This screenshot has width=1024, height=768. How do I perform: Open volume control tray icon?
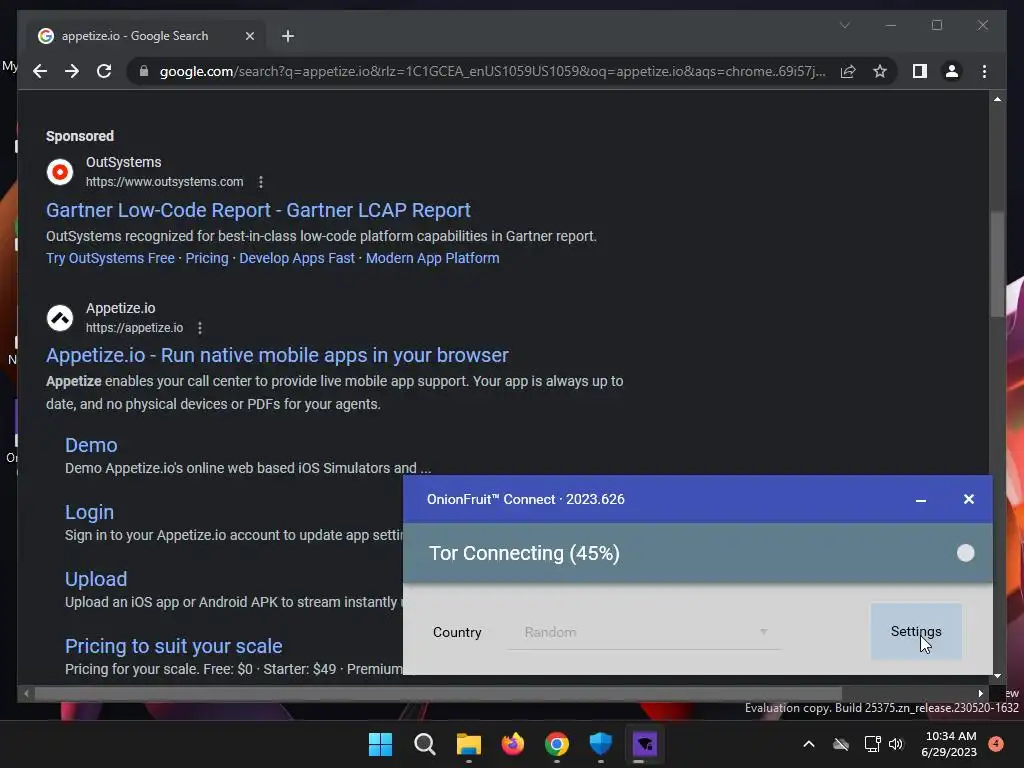click(x=896, y=744)
